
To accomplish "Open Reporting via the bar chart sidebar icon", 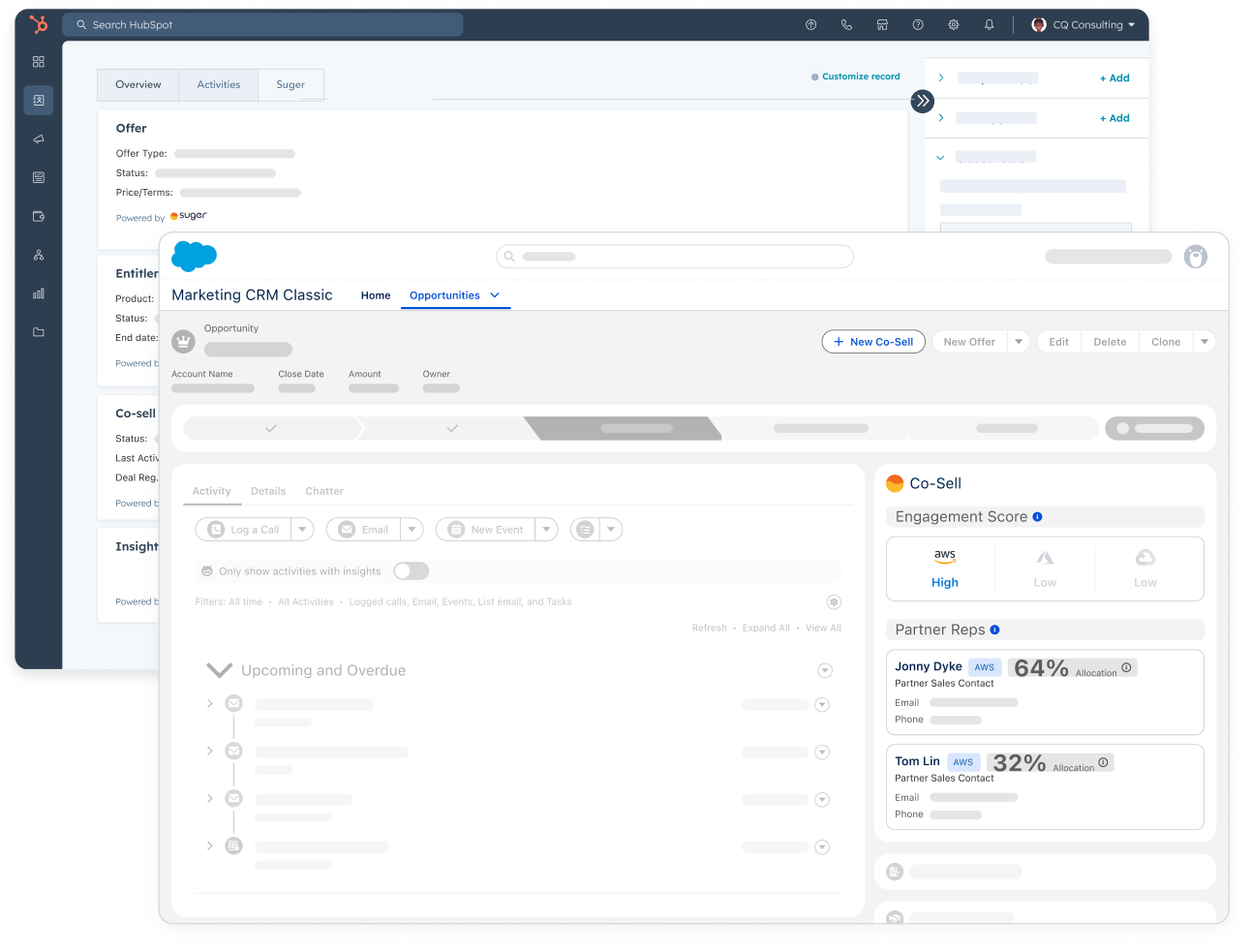I will pos(39,293).
